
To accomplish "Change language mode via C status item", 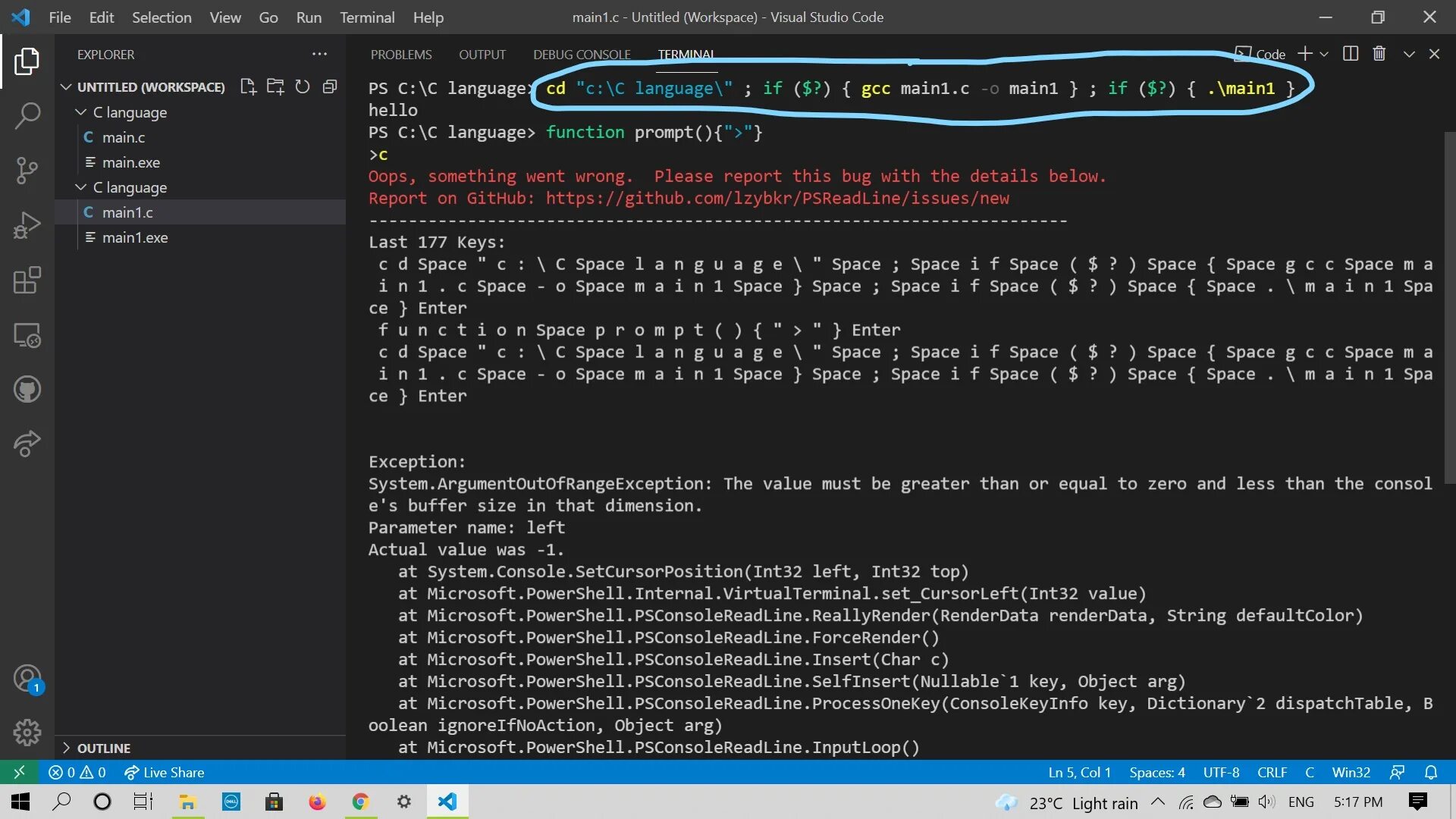I will pyautogui.click(x=1310, y=772).
